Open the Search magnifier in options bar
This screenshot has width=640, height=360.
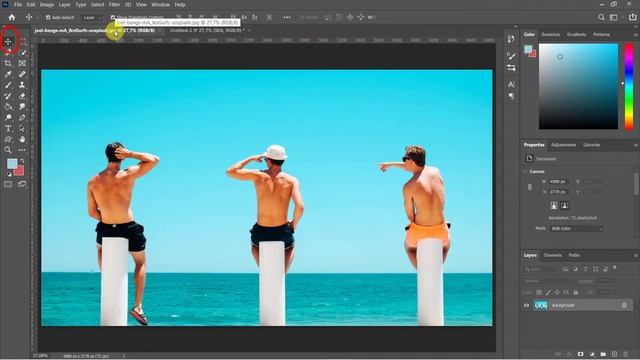601,17
